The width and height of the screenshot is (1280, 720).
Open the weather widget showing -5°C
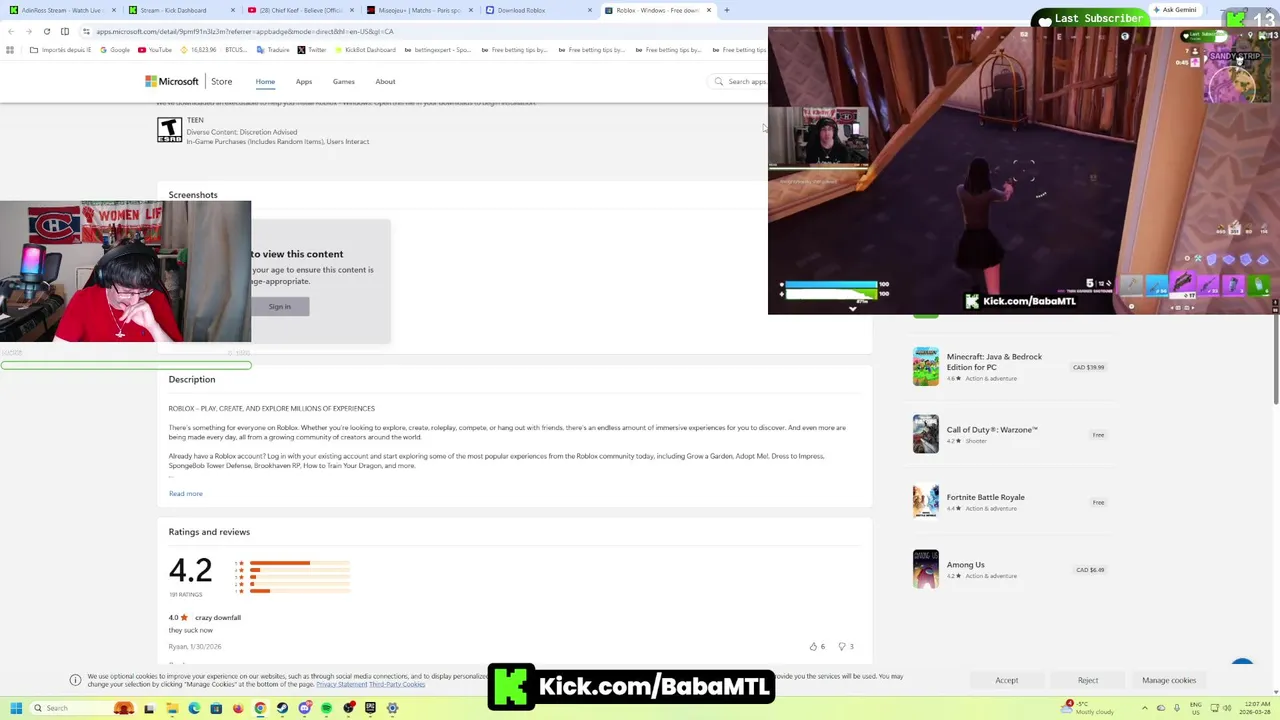(1086, 708)
